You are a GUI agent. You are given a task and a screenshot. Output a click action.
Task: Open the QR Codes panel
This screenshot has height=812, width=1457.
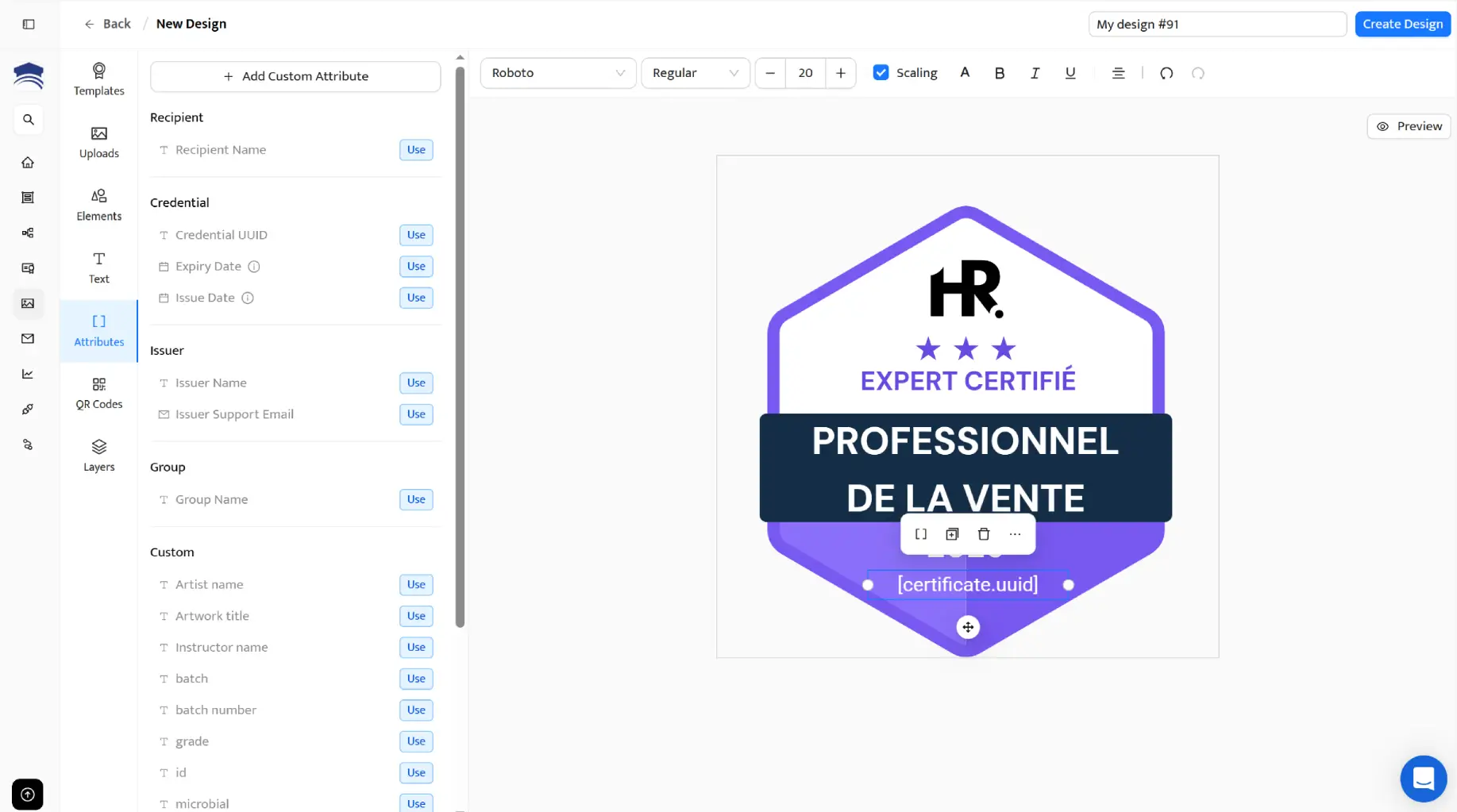[98, 393]
